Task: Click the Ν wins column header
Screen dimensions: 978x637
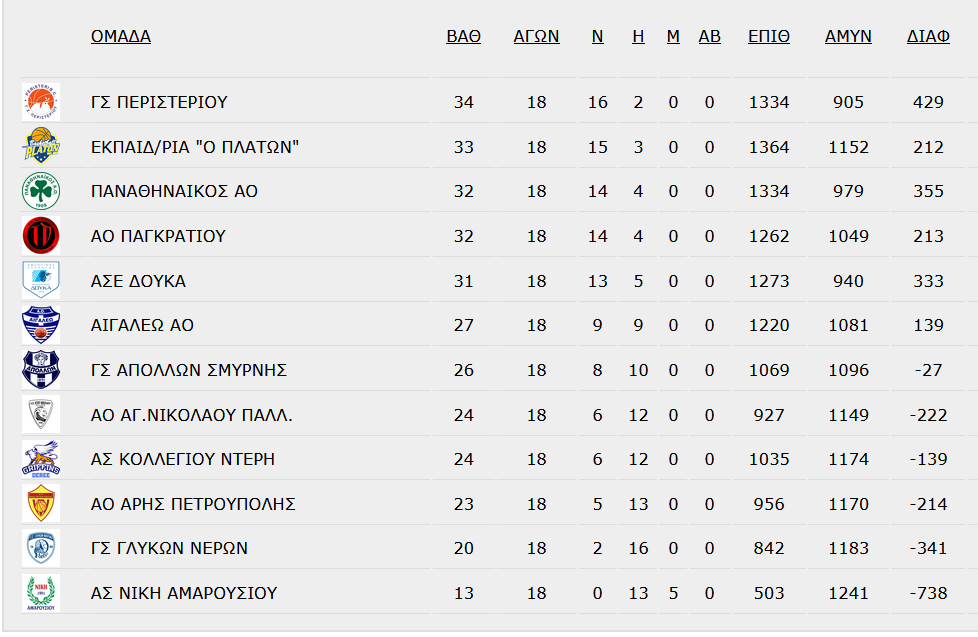Action: (x=598, y=36)
